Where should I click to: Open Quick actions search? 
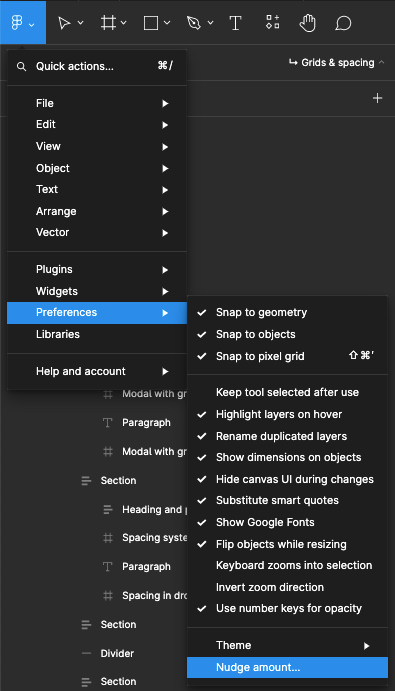(97, 67)
